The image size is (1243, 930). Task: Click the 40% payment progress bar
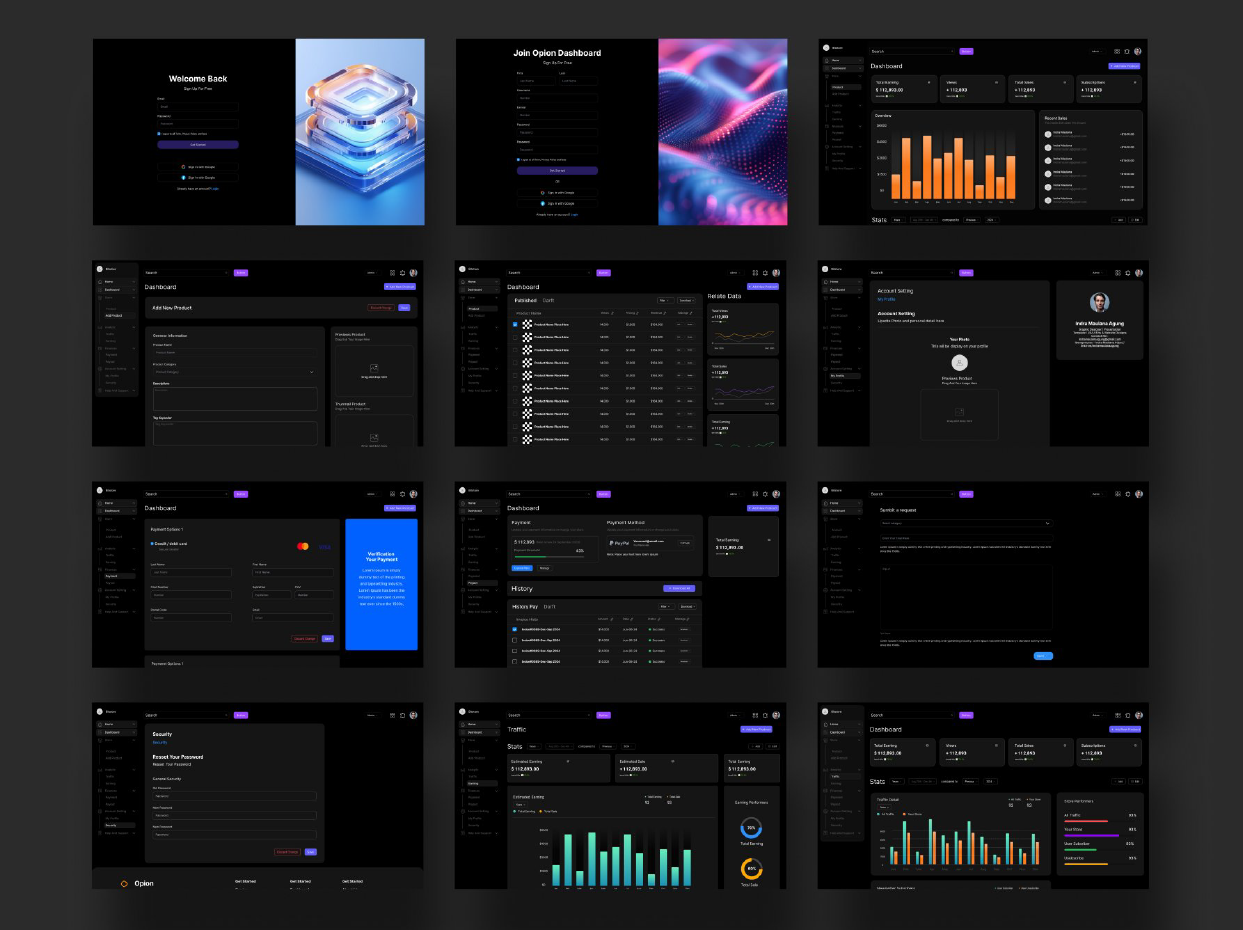[547, 555]
